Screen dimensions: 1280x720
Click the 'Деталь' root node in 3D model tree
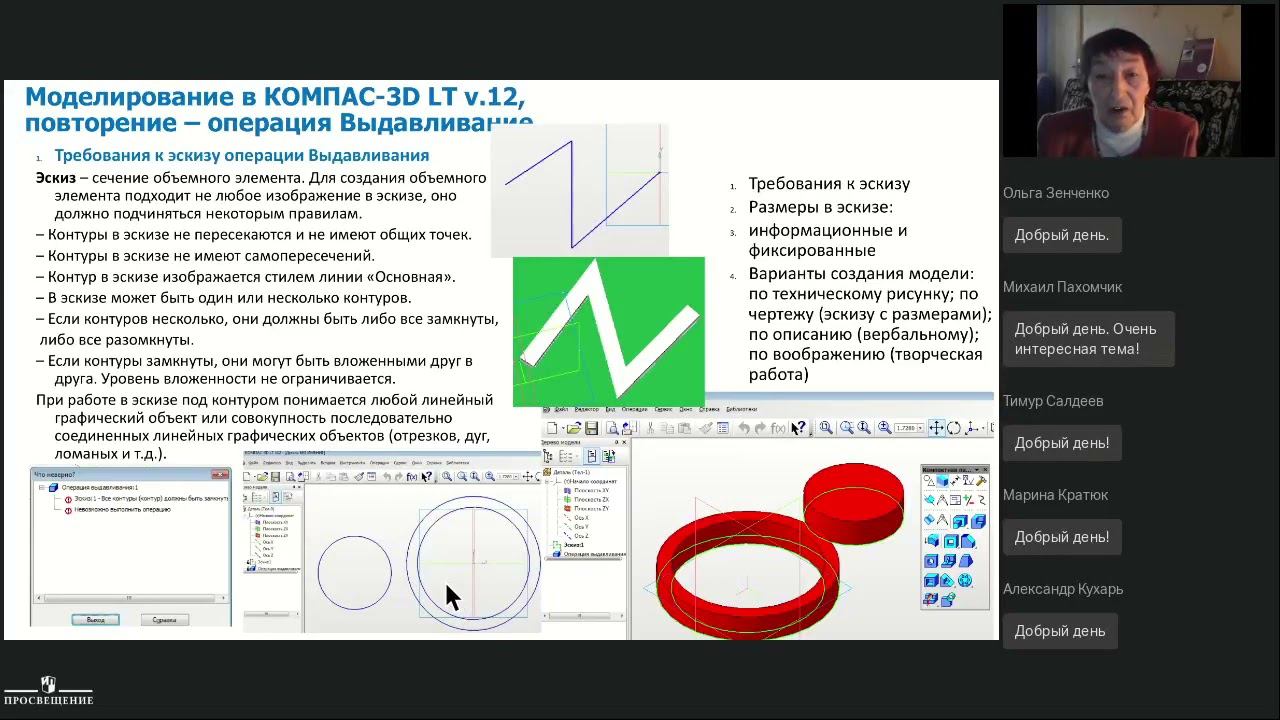click(x=568, y=472)
